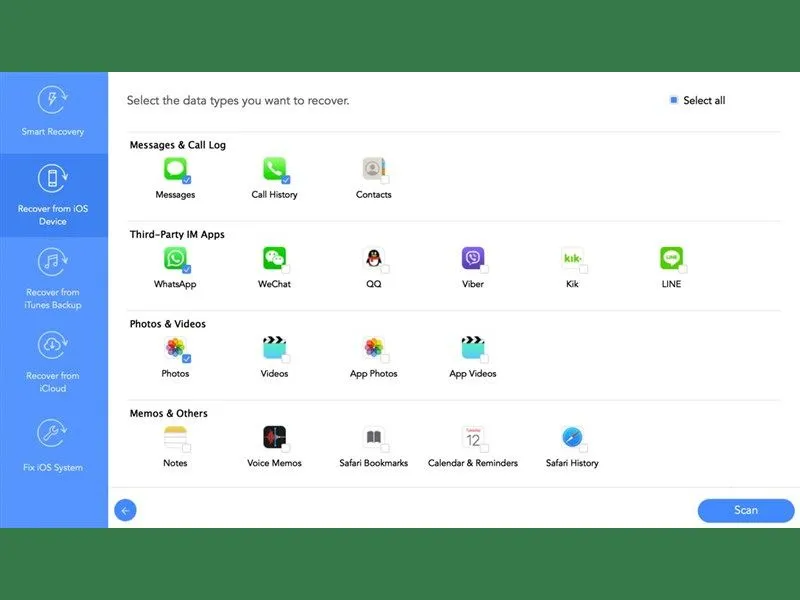This screenshot has height=600, width=800.
Task: Click the Kik icon
Action: [572, 258]
